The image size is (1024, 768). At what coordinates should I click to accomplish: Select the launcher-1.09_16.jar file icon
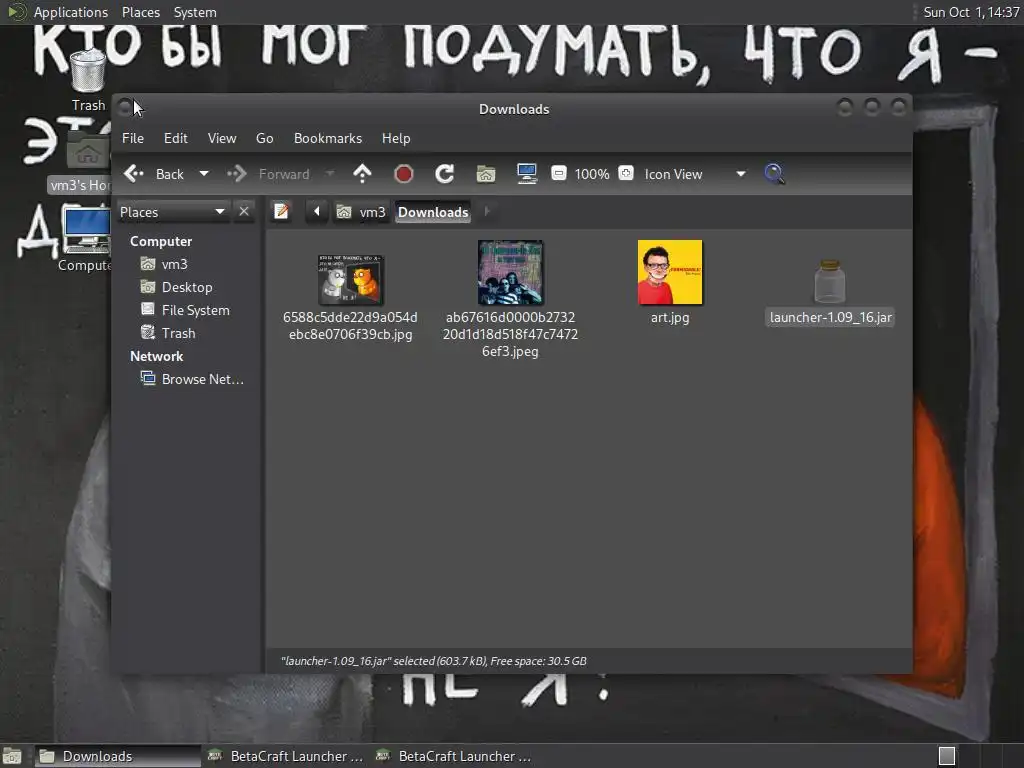coord(830,281)
